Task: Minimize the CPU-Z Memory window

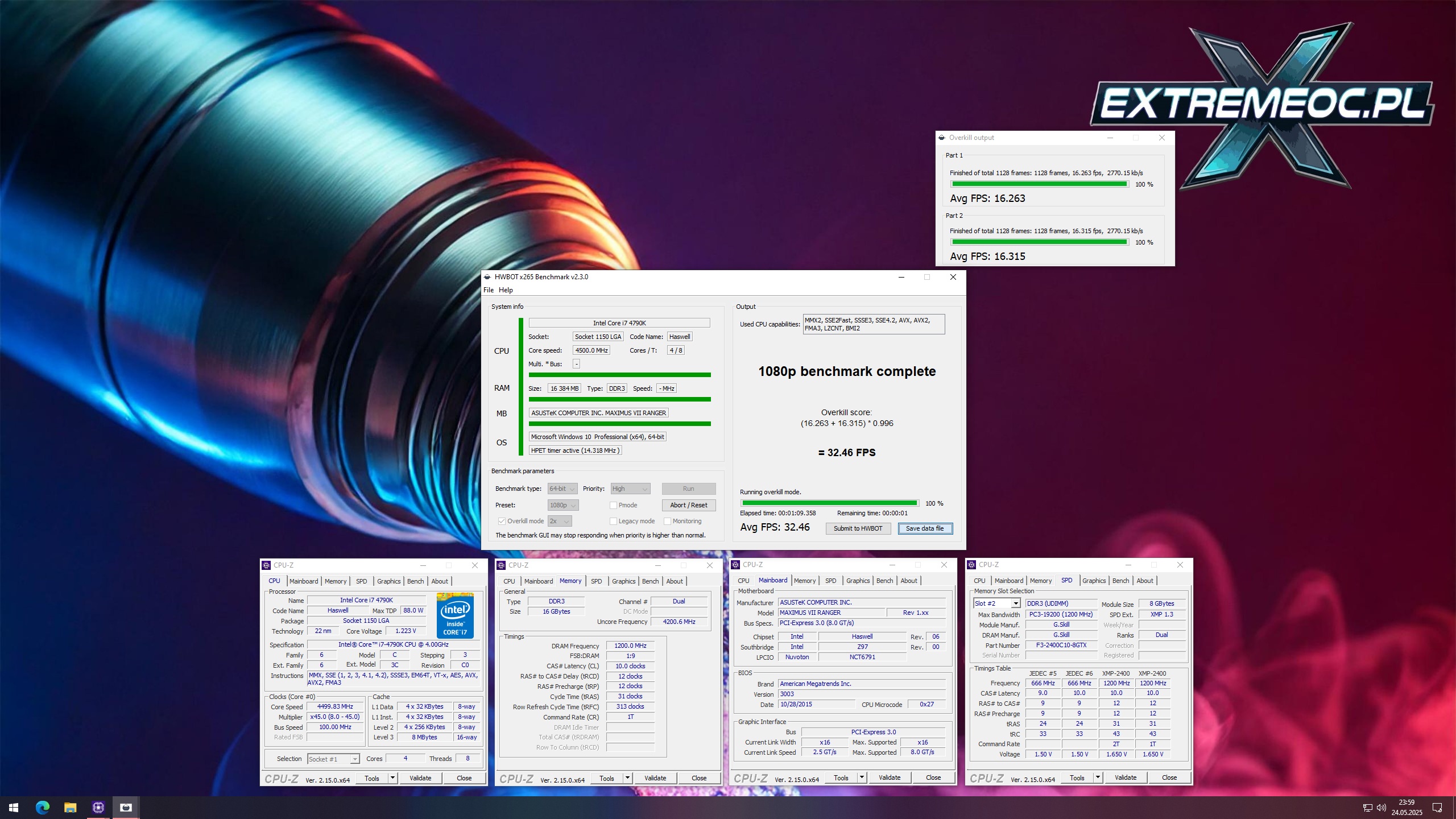Action: pos(657,565)
